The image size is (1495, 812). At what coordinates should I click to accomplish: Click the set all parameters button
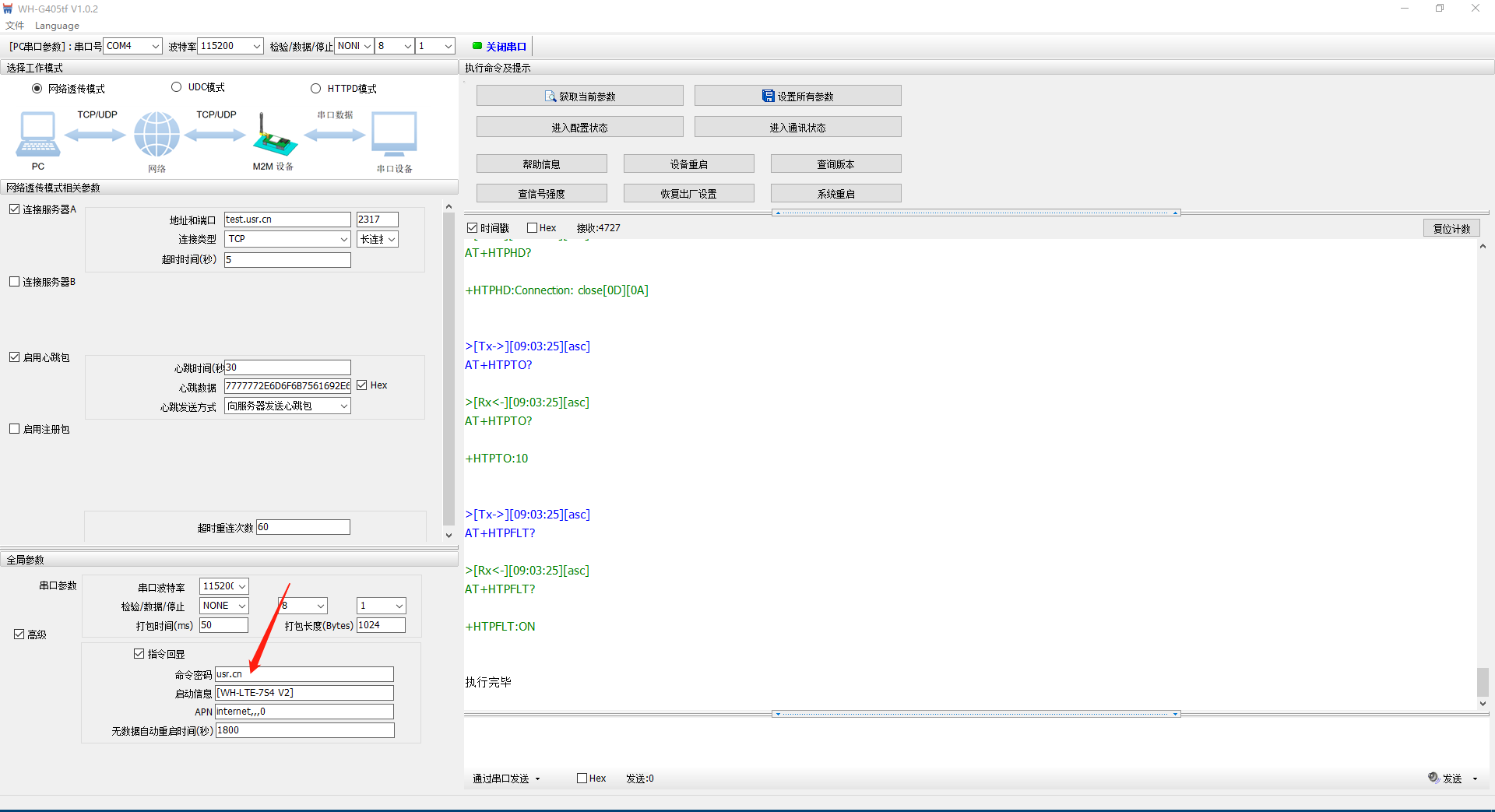tap(797, 97)
